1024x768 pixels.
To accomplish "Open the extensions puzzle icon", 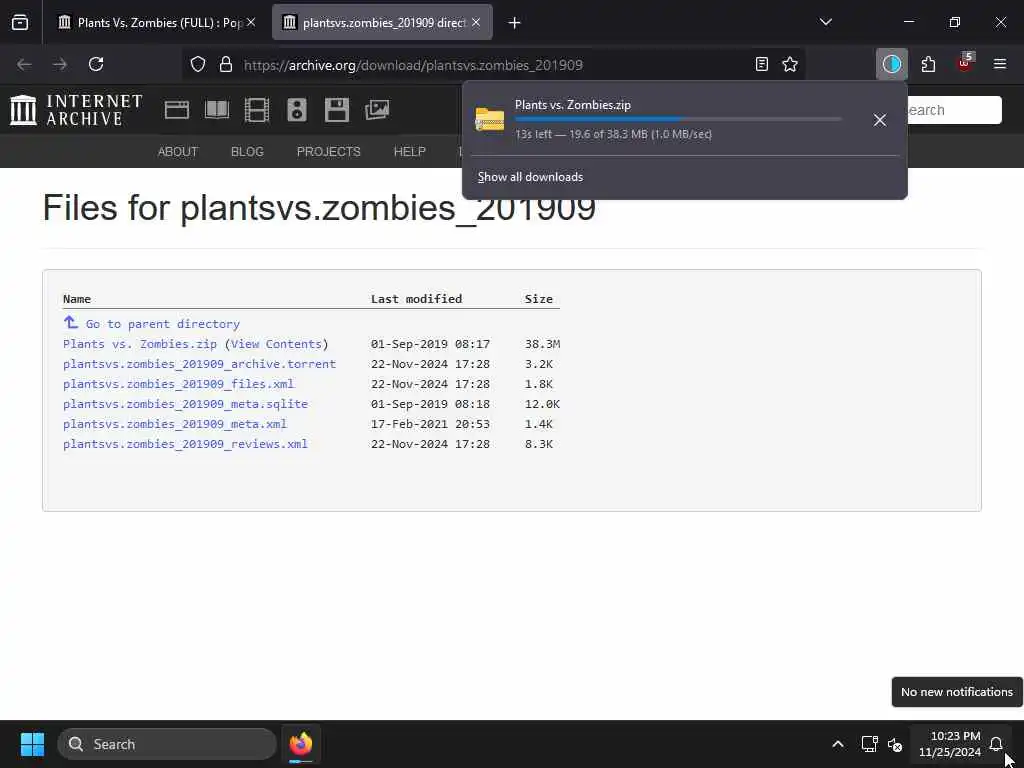I will click(x=928, y=64).
